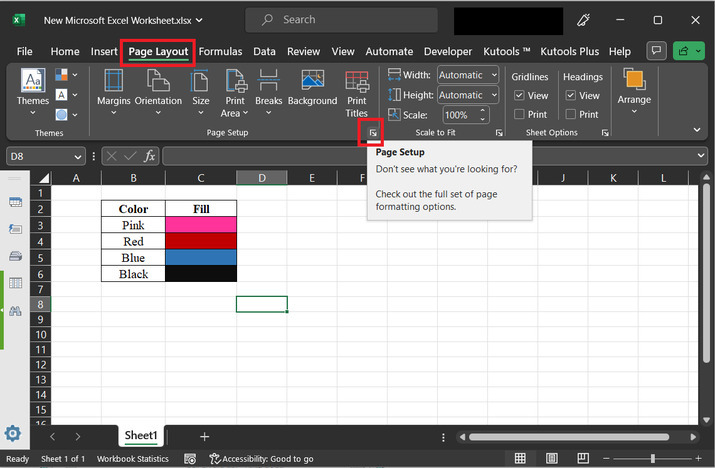Click the Comments button
Screen dimensions: 715x468
tap(656, 51)
